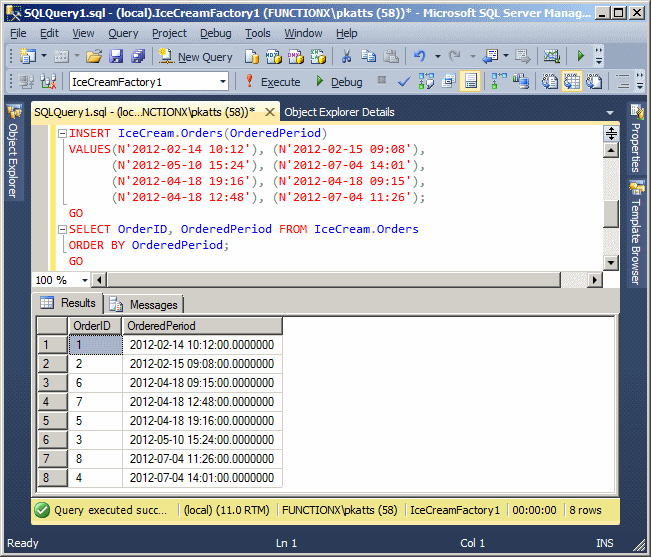Open the Undo history dropdown arrow

point(437,56)
